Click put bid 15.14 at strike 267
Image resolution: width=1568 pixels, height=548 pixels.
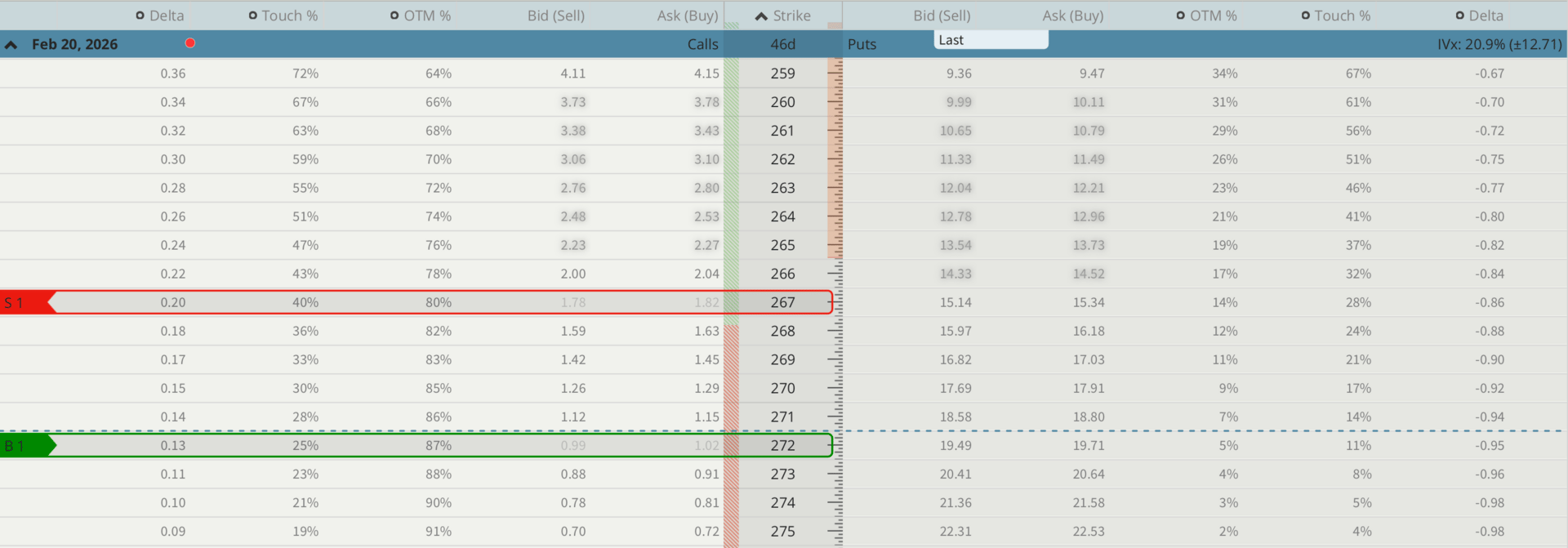(955, 302)
